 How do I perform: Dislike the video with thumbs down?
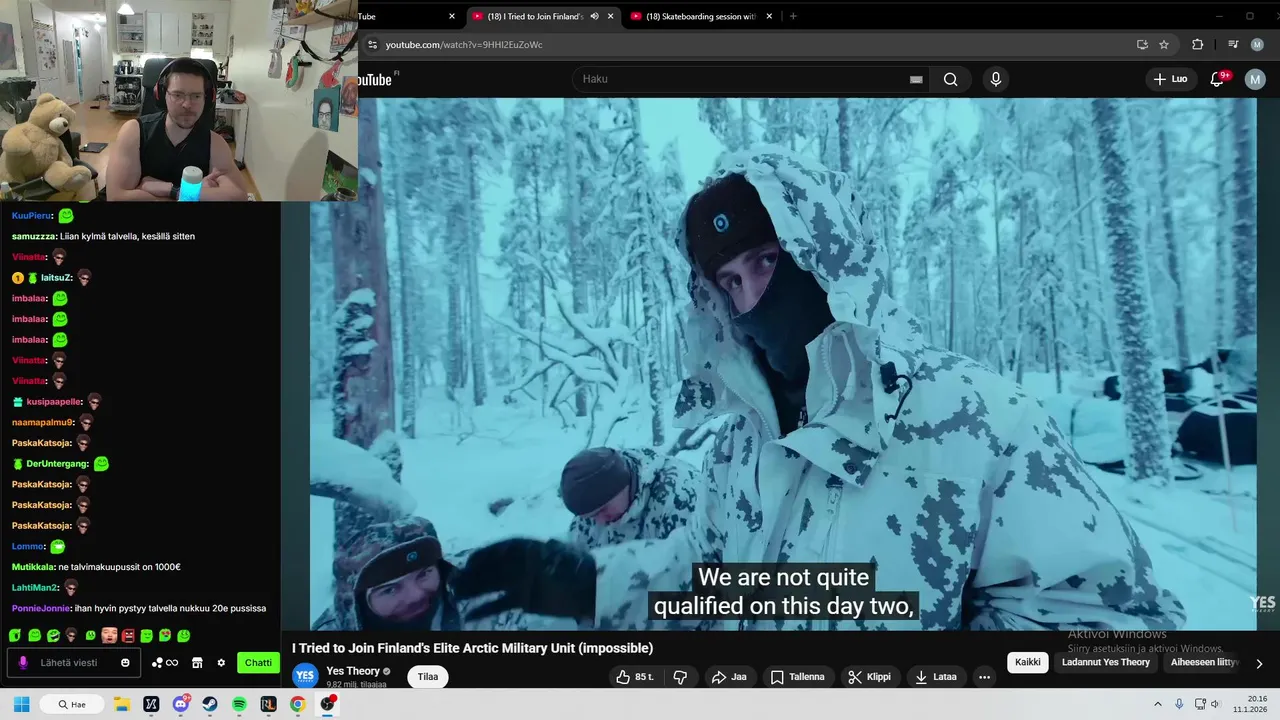pos(680,677)
